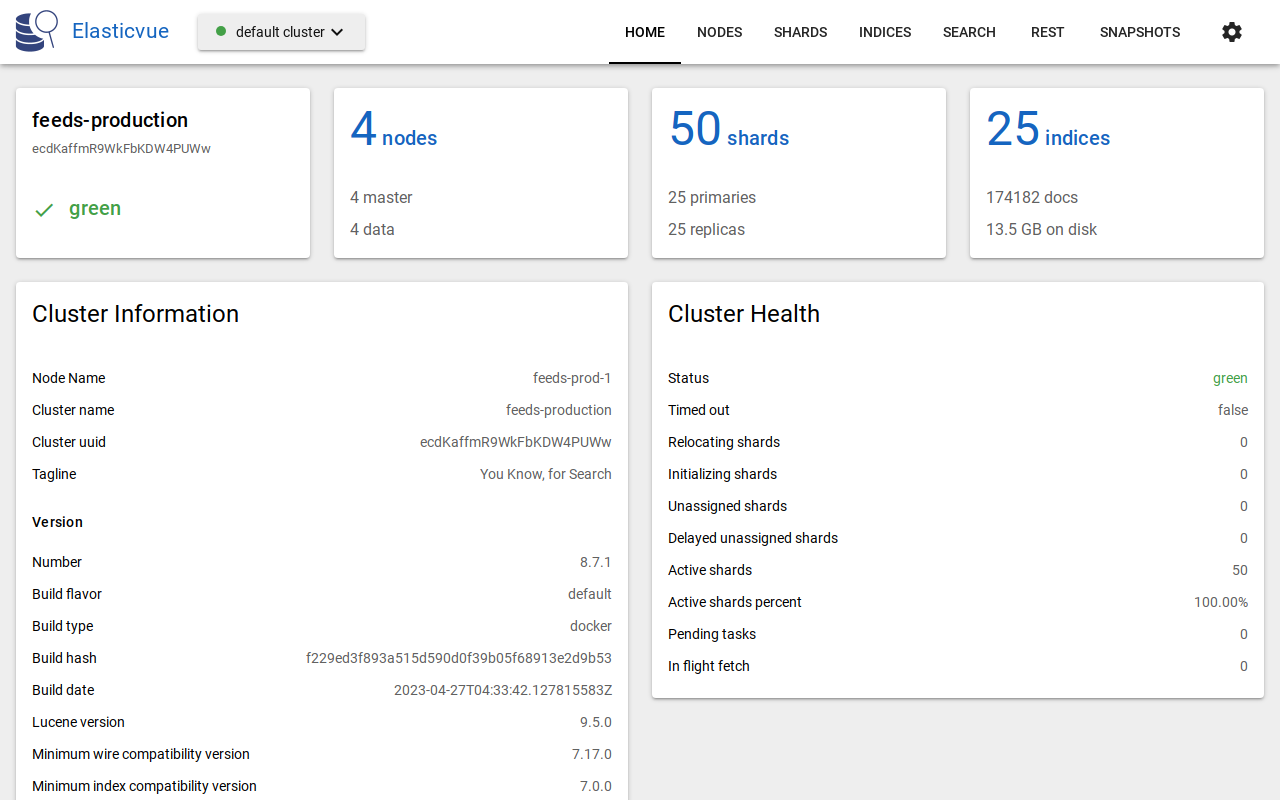
Task: Navigate to the INDICES tab
Action: click(x=884, y=31)
